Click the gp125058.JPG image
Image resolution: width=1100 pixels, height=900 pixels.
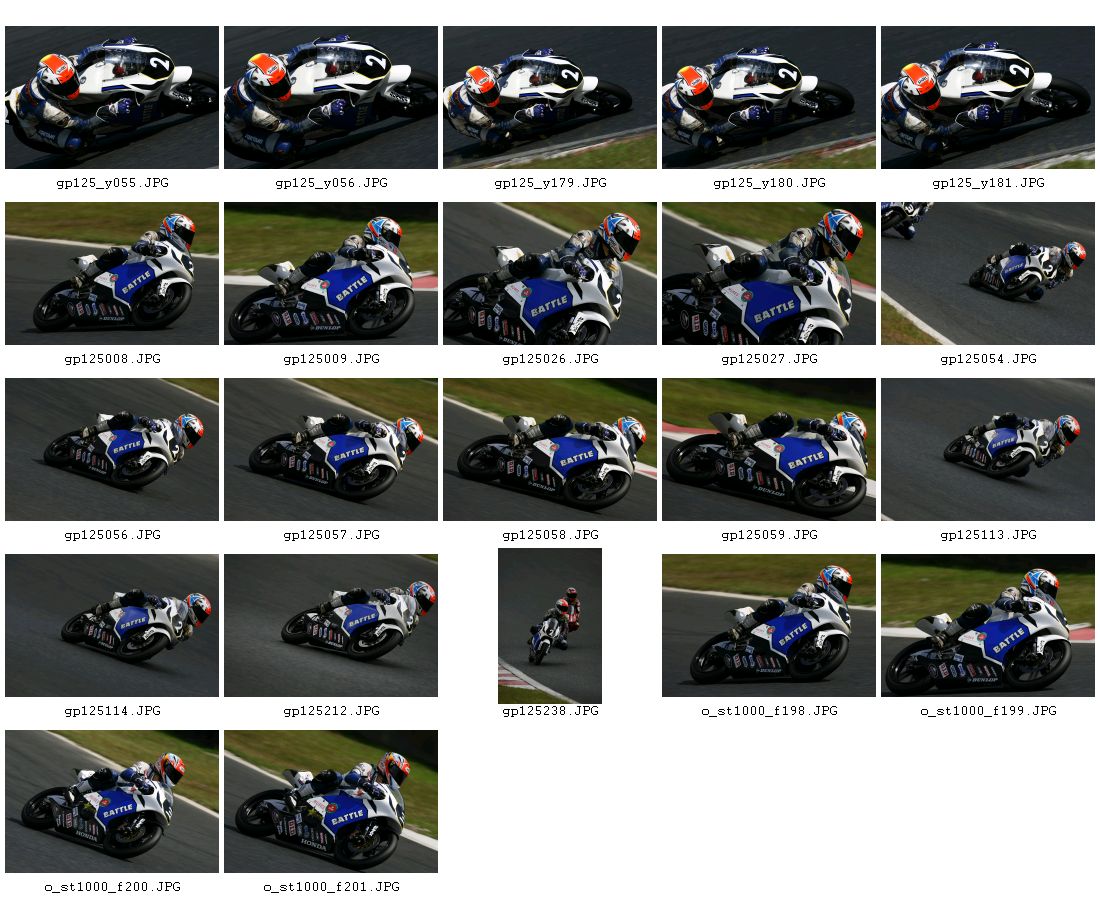(549, 450)
